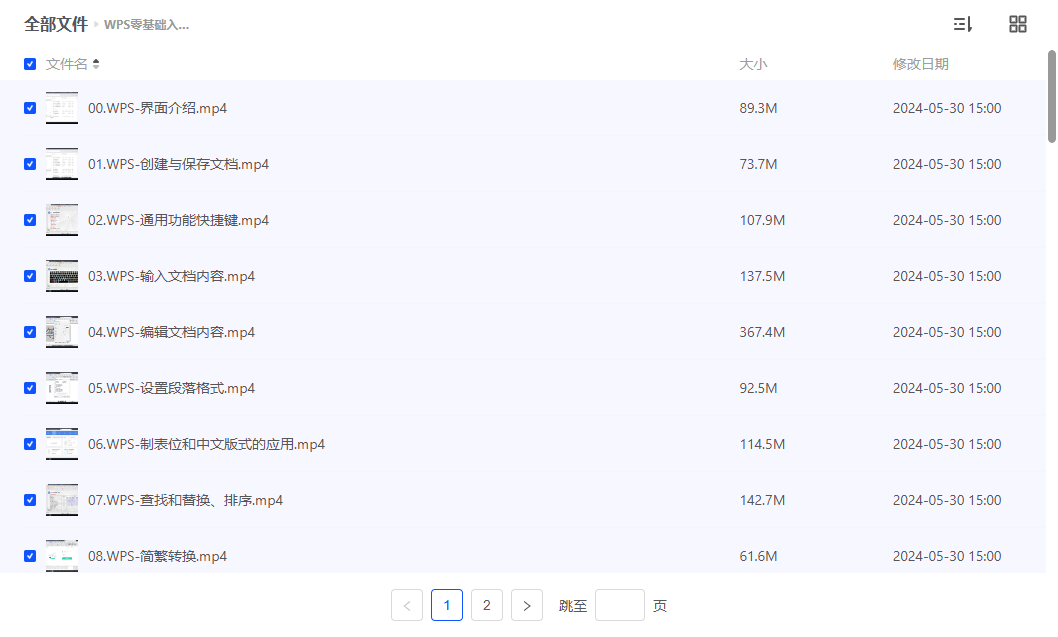Uncheck 06.WPS-制表位和中文版式的应用.mp4 checkbox

pos(30,444)
